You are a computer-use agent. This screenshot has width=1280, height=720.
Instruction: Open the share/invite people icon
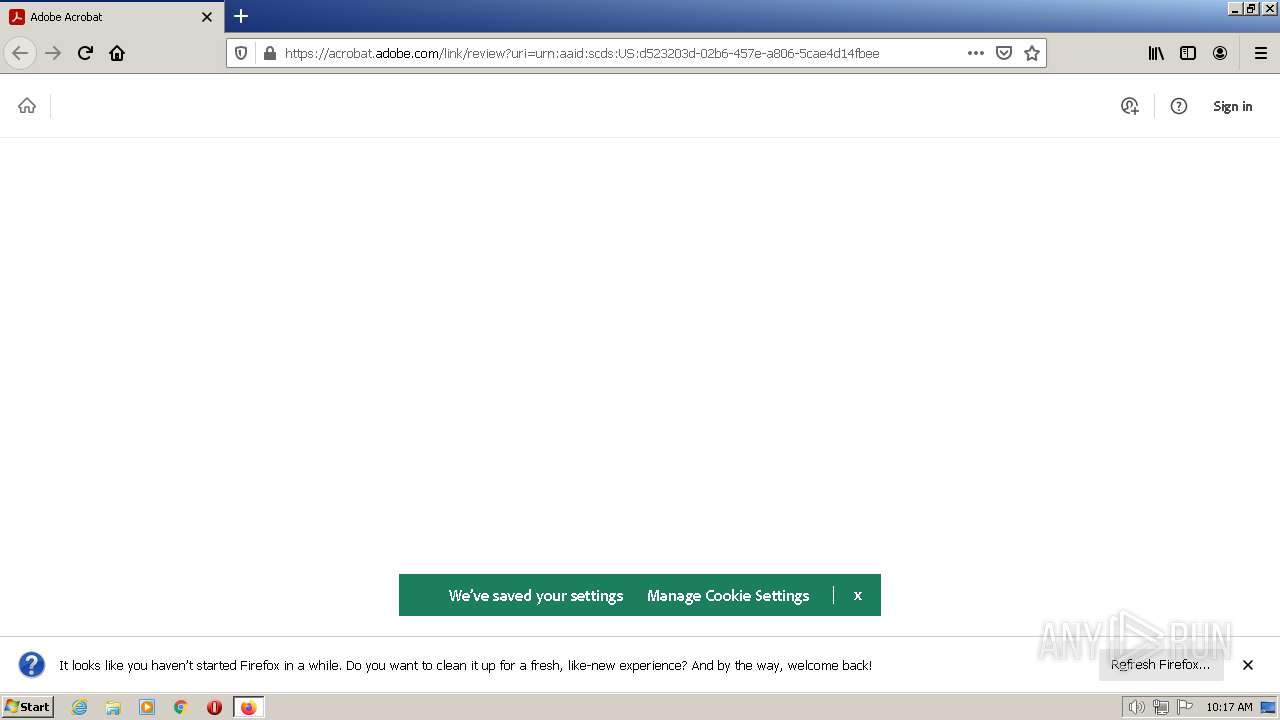click(1130, 106)
